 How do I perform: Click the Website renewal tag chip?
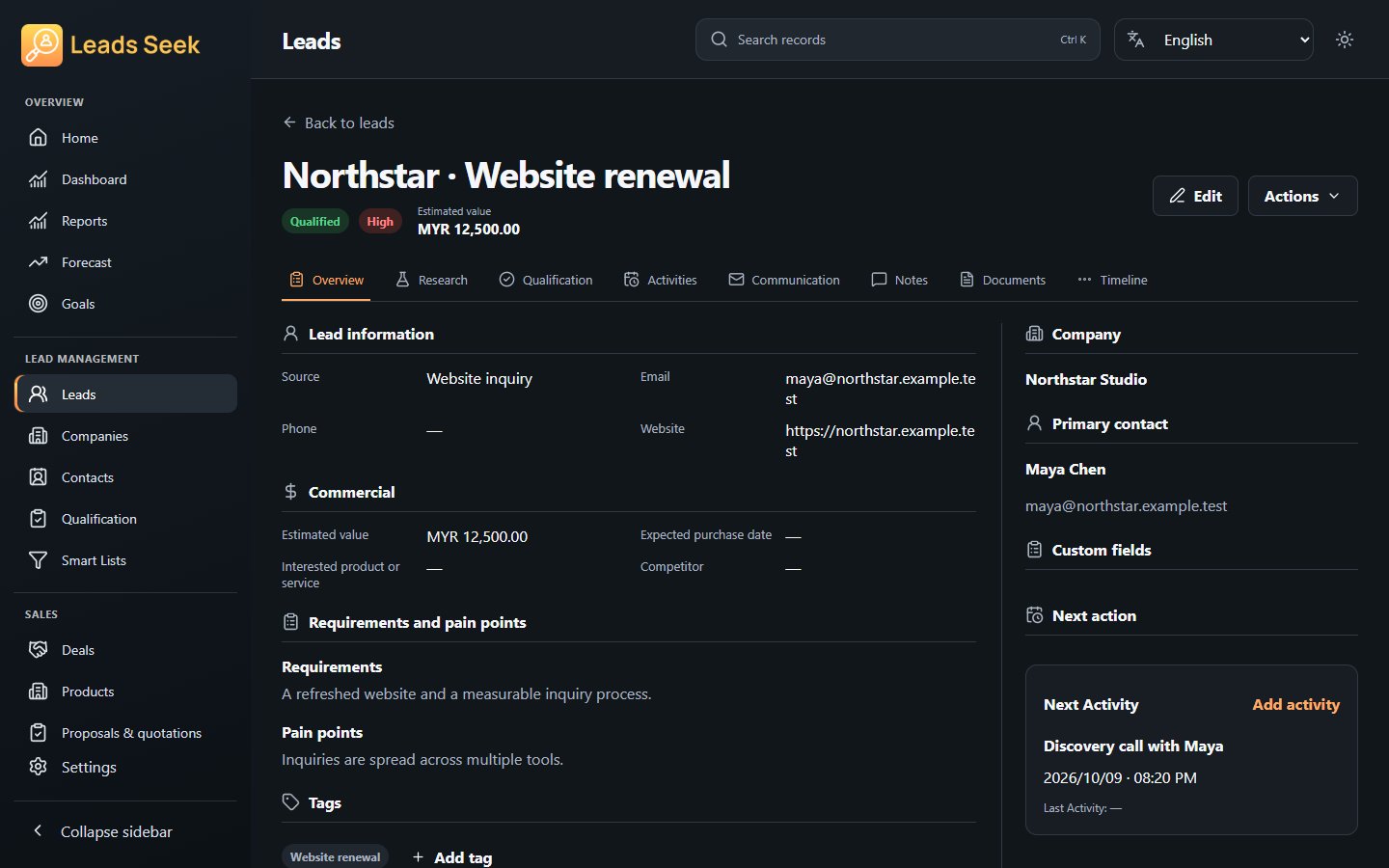335,856
